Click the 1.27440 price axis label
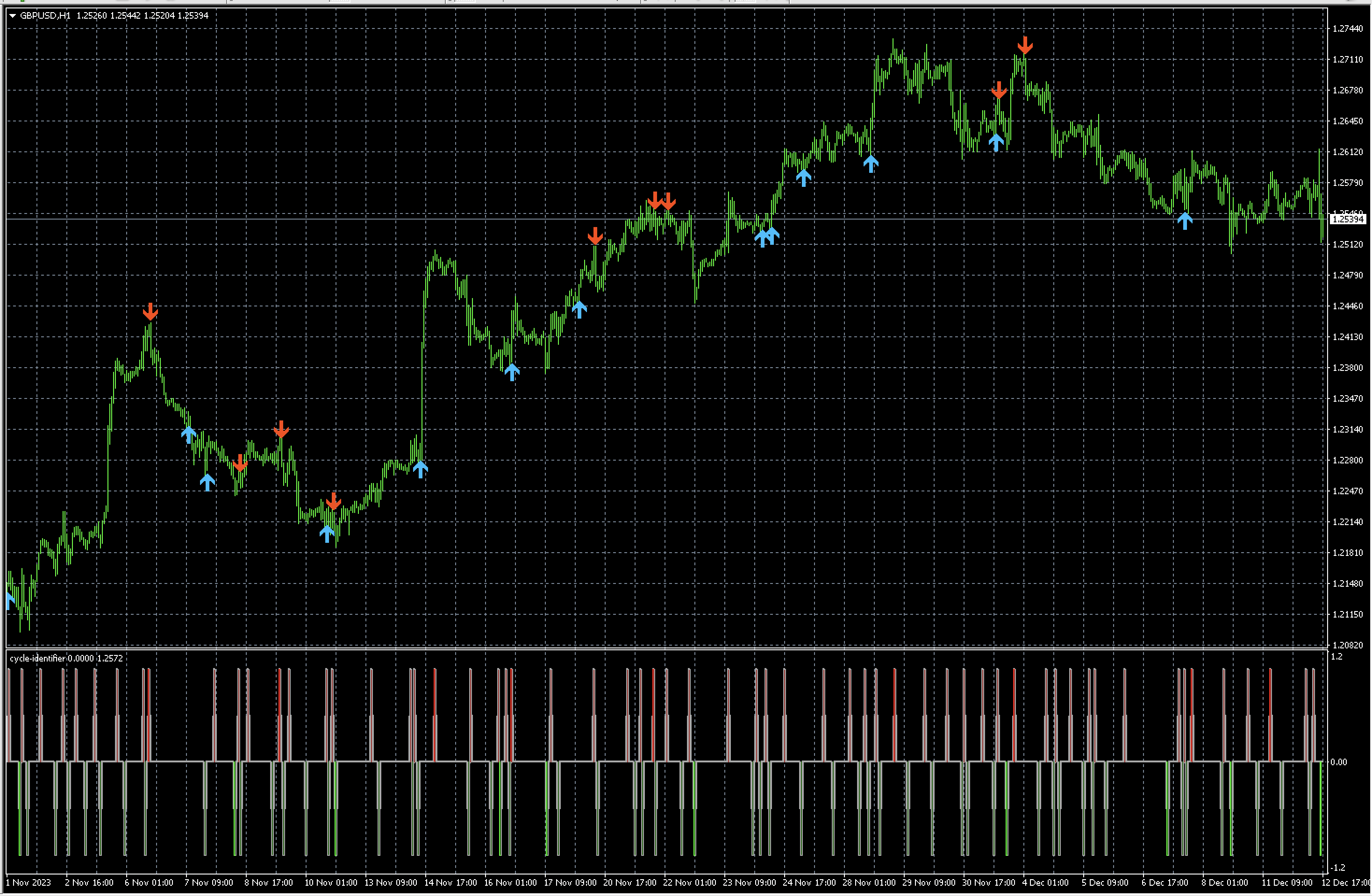The image size is (1372, 896). point(1348,28)
